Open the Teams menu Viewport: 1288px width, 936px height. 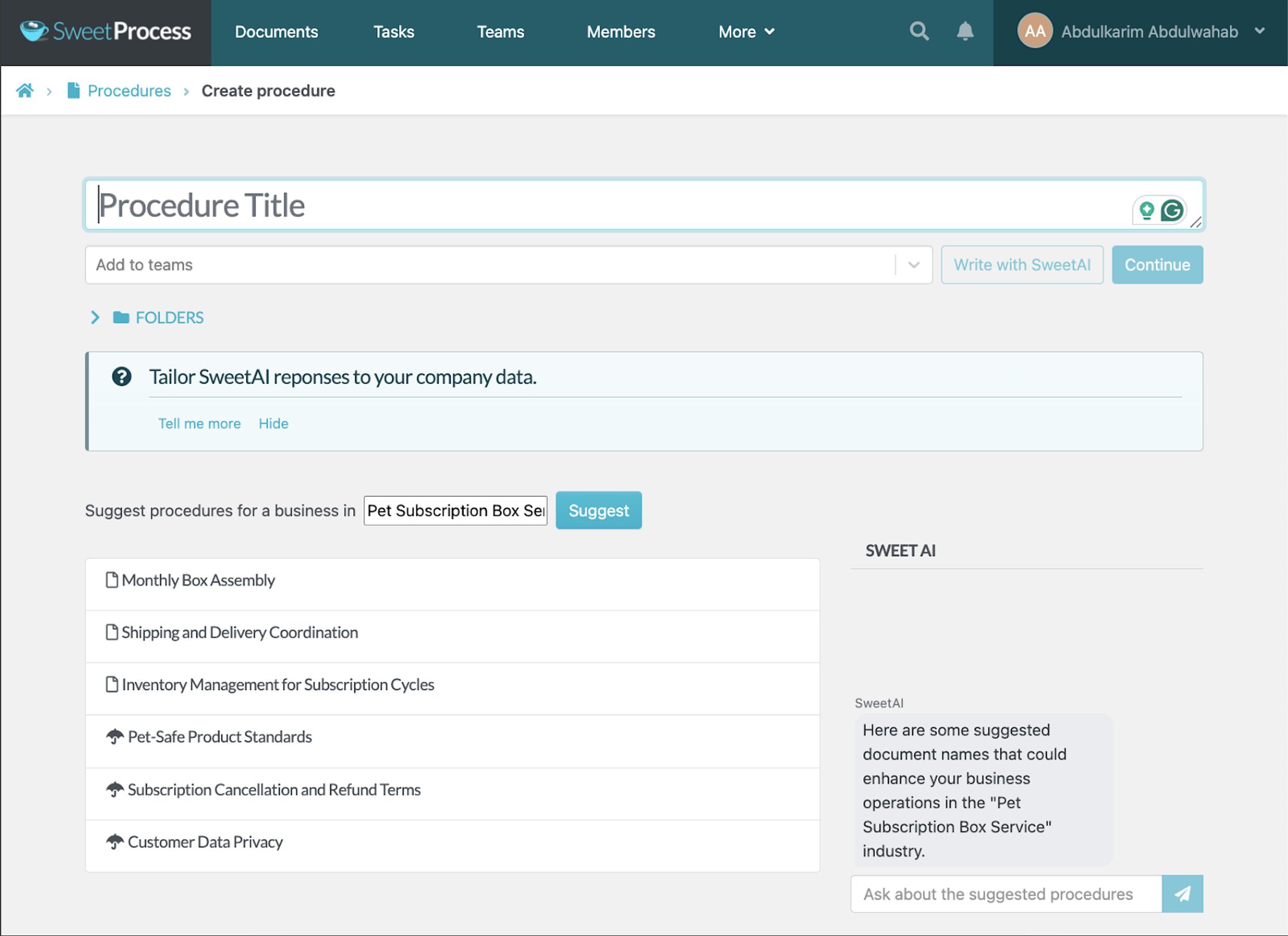[x=501, y=32]
